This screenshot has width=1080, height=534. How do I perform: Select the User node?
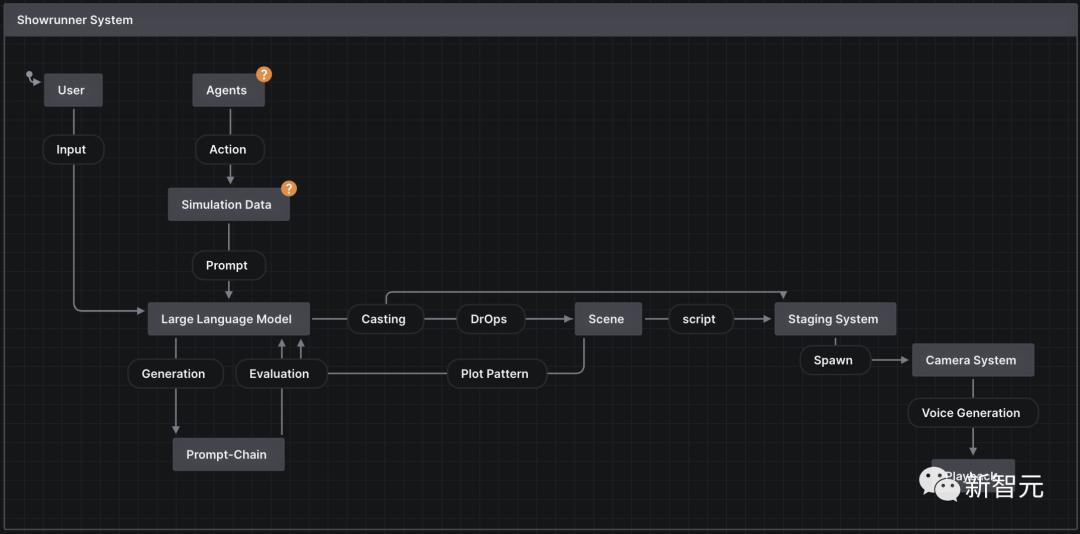coord(72,90)
